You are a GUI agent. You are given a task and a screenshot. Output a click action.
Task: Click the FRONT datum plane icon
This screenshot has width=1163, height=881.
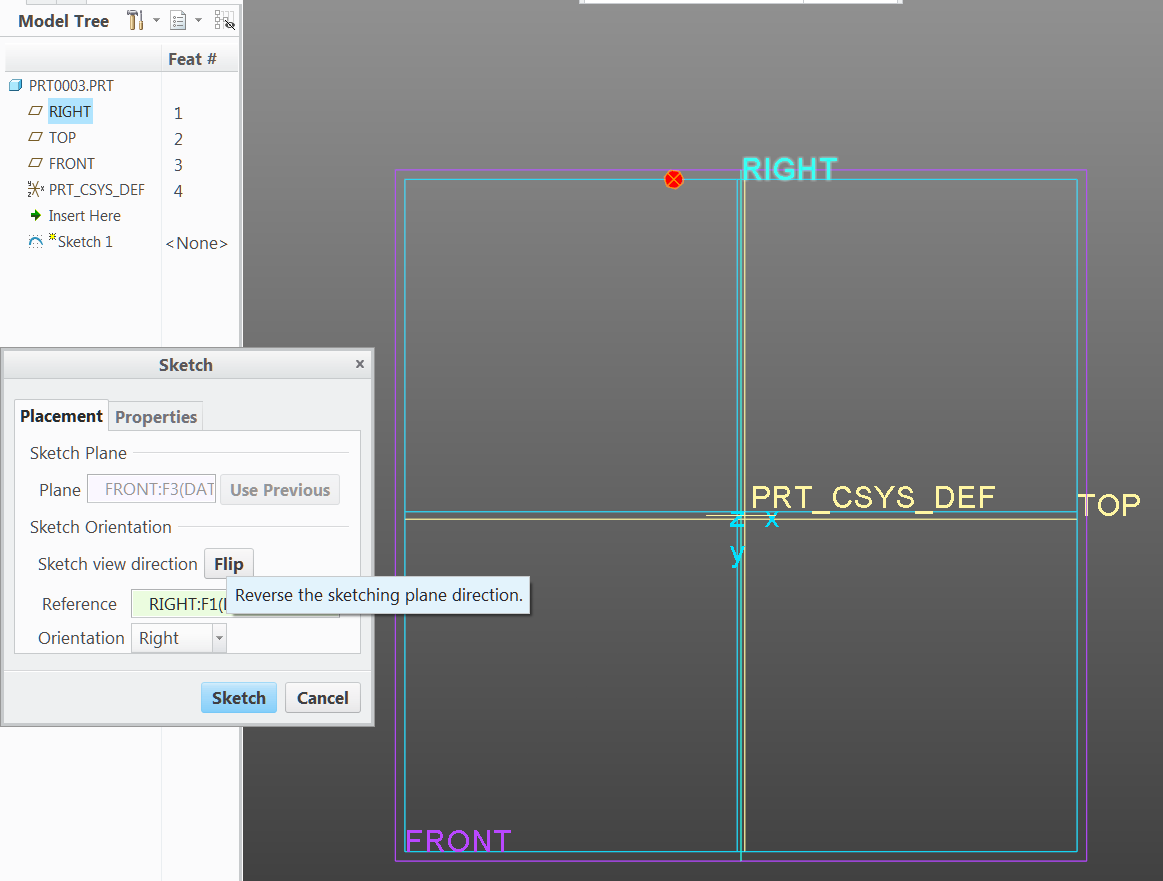tap(35, 162)
